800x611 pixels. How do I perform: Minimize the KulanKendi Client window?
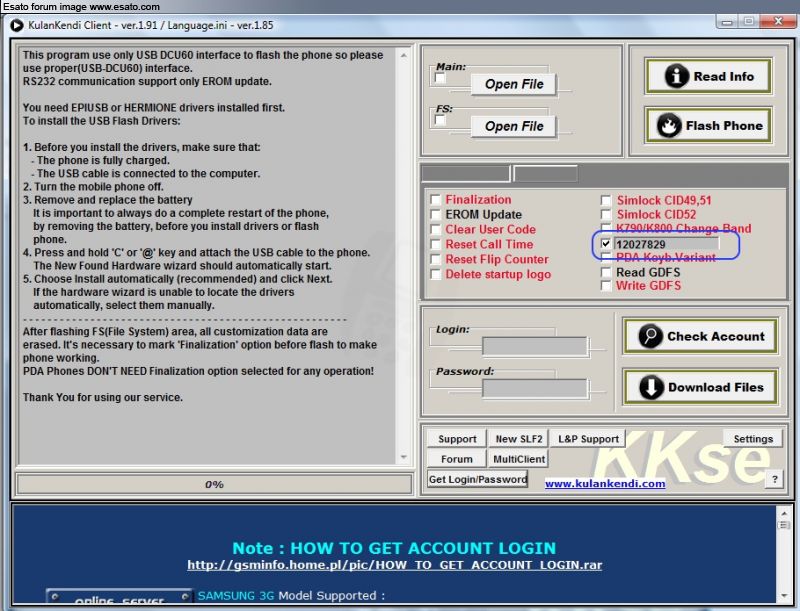coord(727,21)
